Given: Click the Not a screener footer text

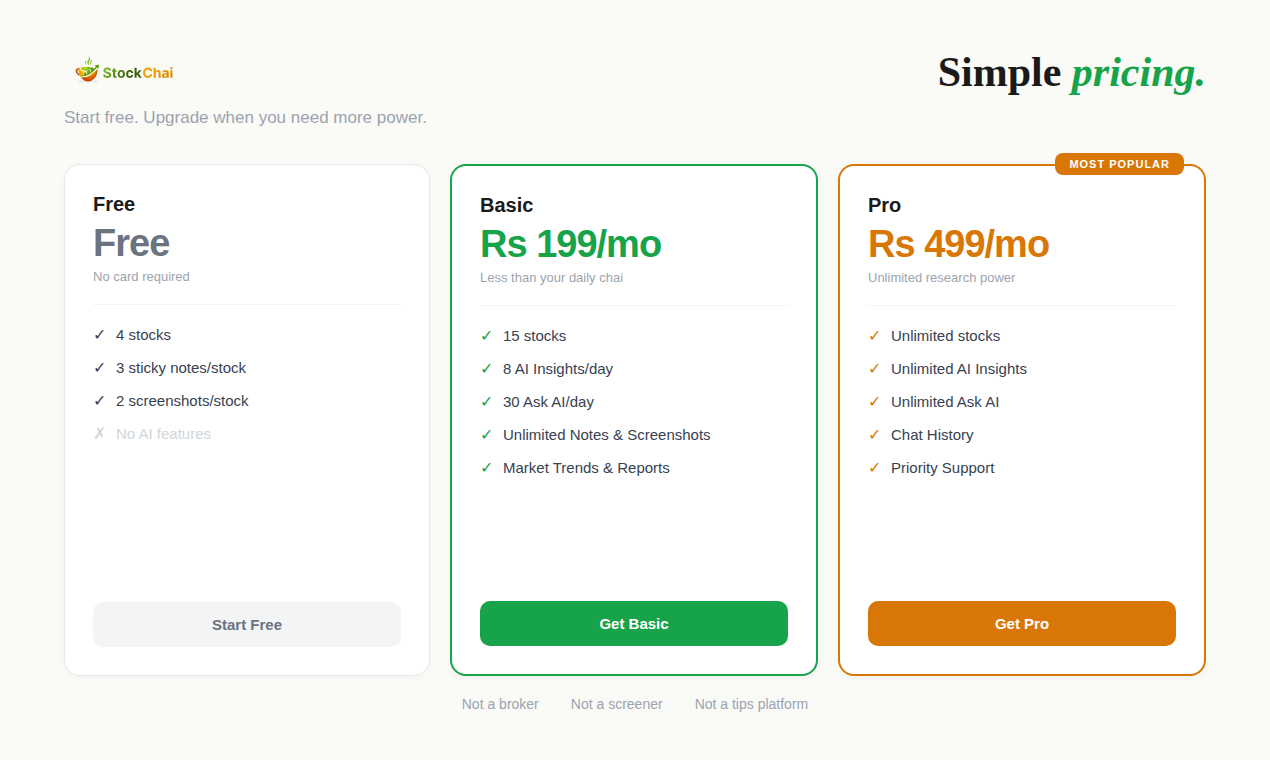Looking at the screenshot, I should click(616, 704).
